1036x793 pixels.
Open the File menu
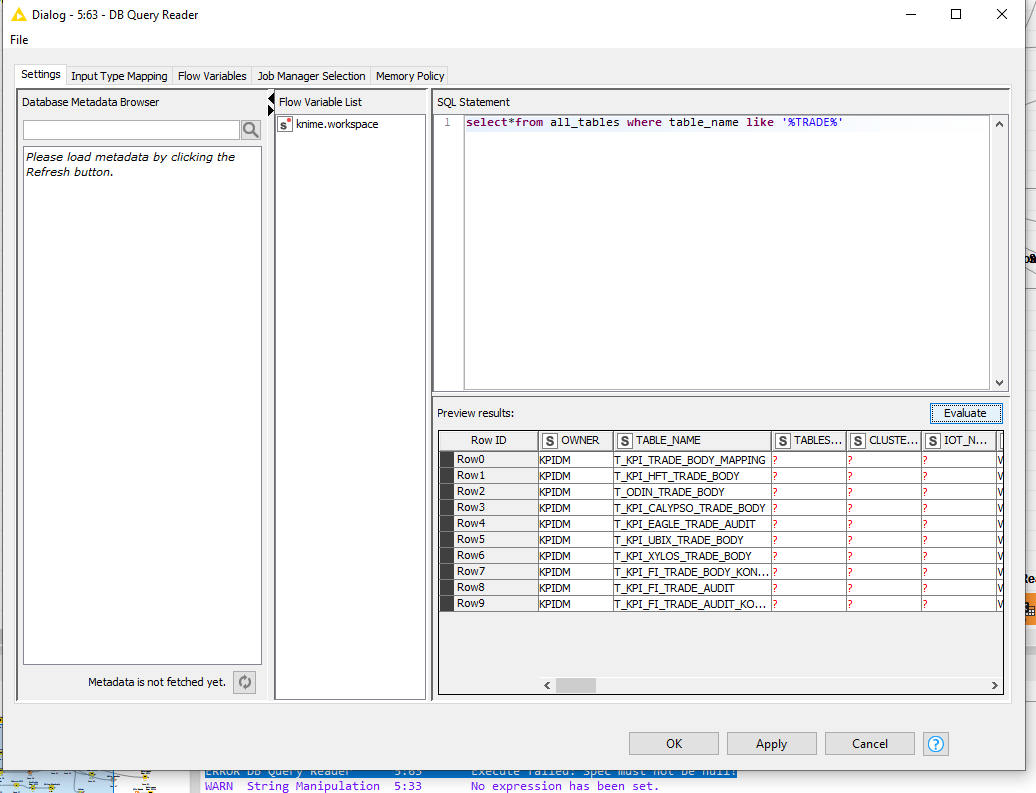pos(19,40)
